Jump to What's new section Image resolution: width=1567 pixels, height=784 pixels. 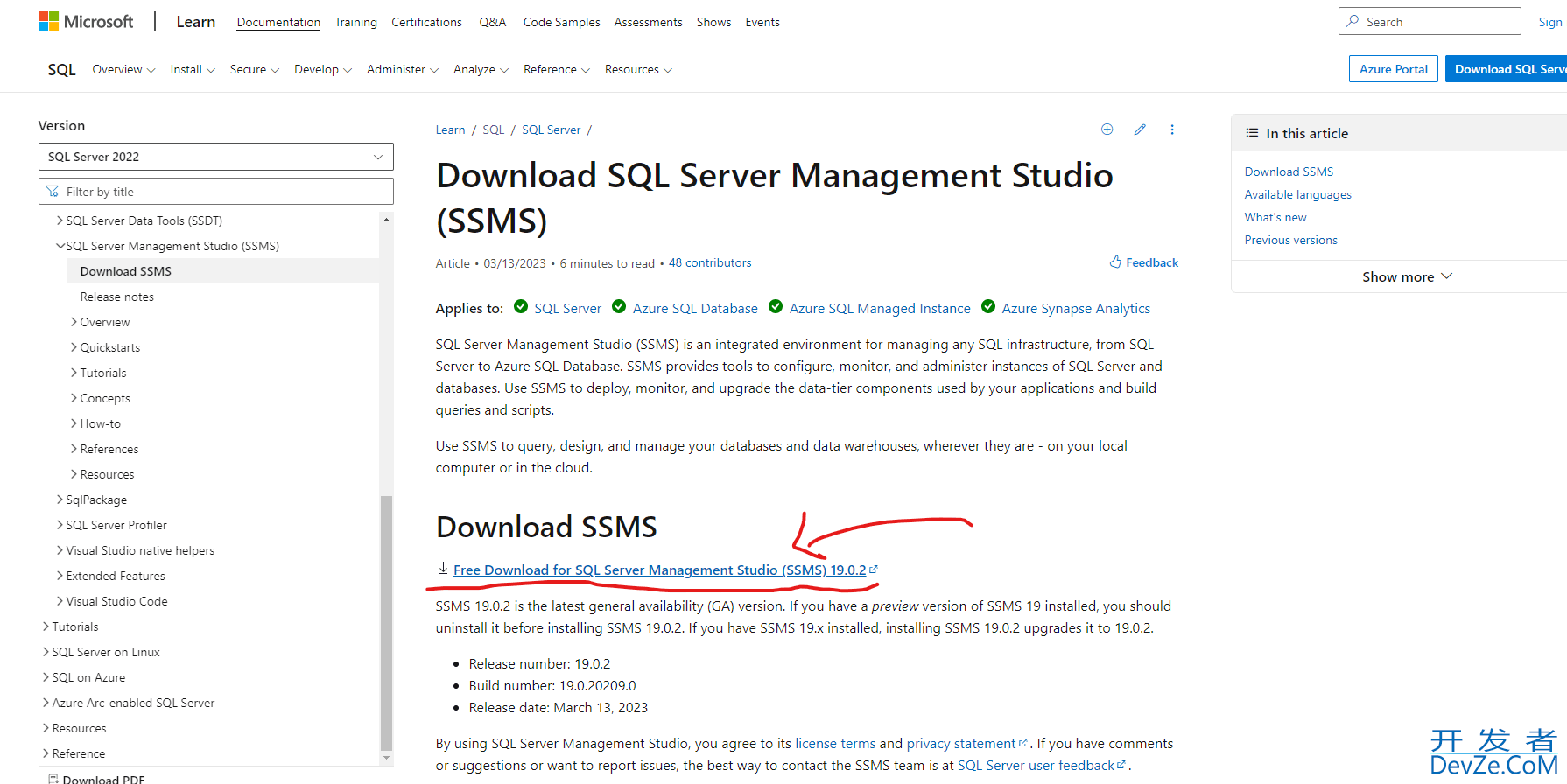click(x=1275, y=217)
